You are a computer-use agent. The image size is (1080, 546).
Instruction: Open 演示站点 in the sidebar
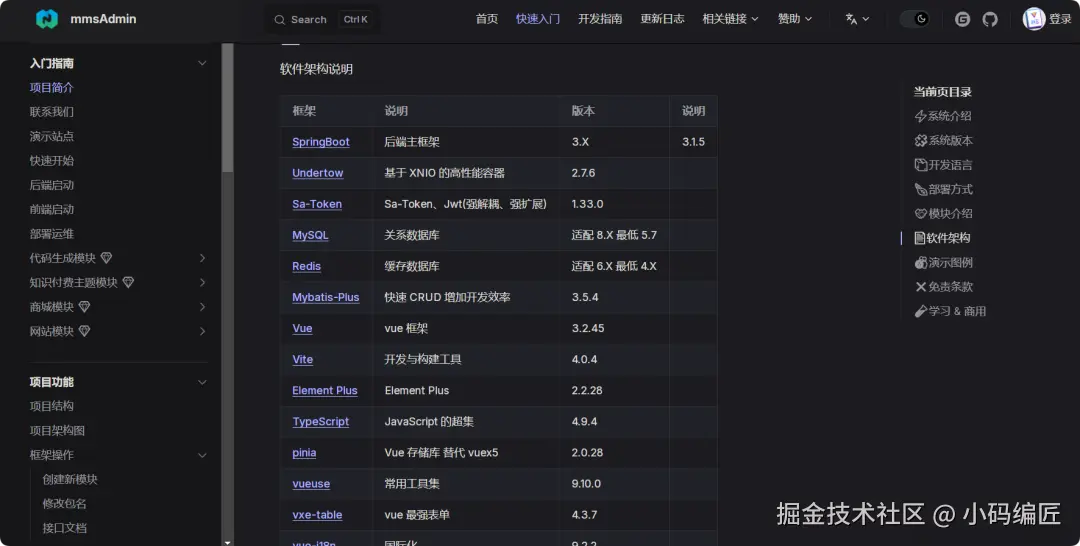click(52, 136)
